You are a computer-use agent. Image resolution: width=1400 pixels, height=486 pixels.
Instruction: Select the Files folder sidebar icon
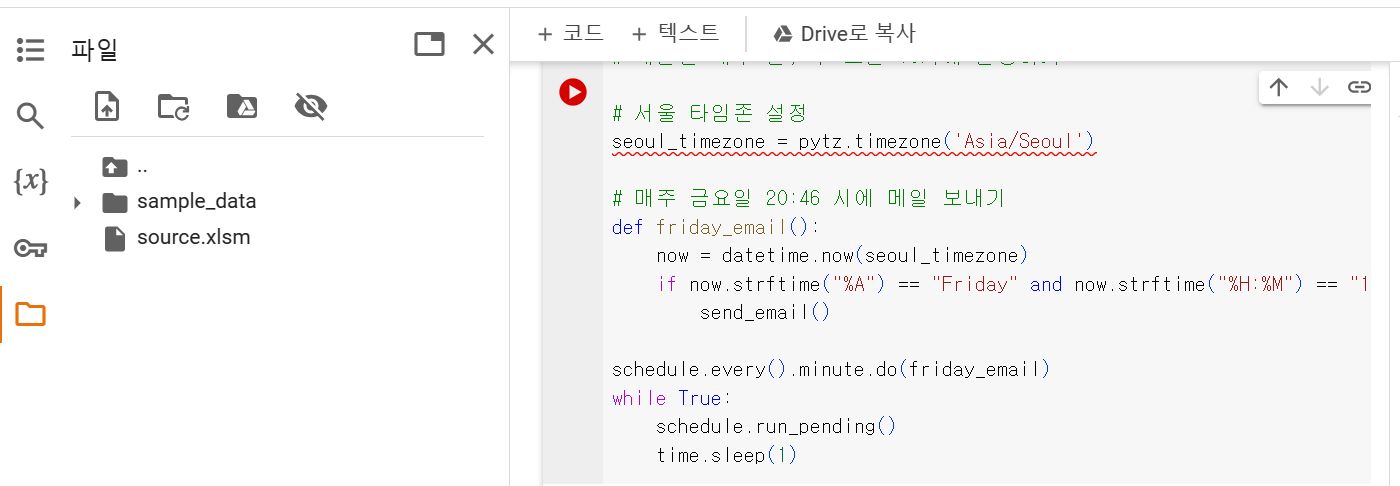tap(31, 315)
